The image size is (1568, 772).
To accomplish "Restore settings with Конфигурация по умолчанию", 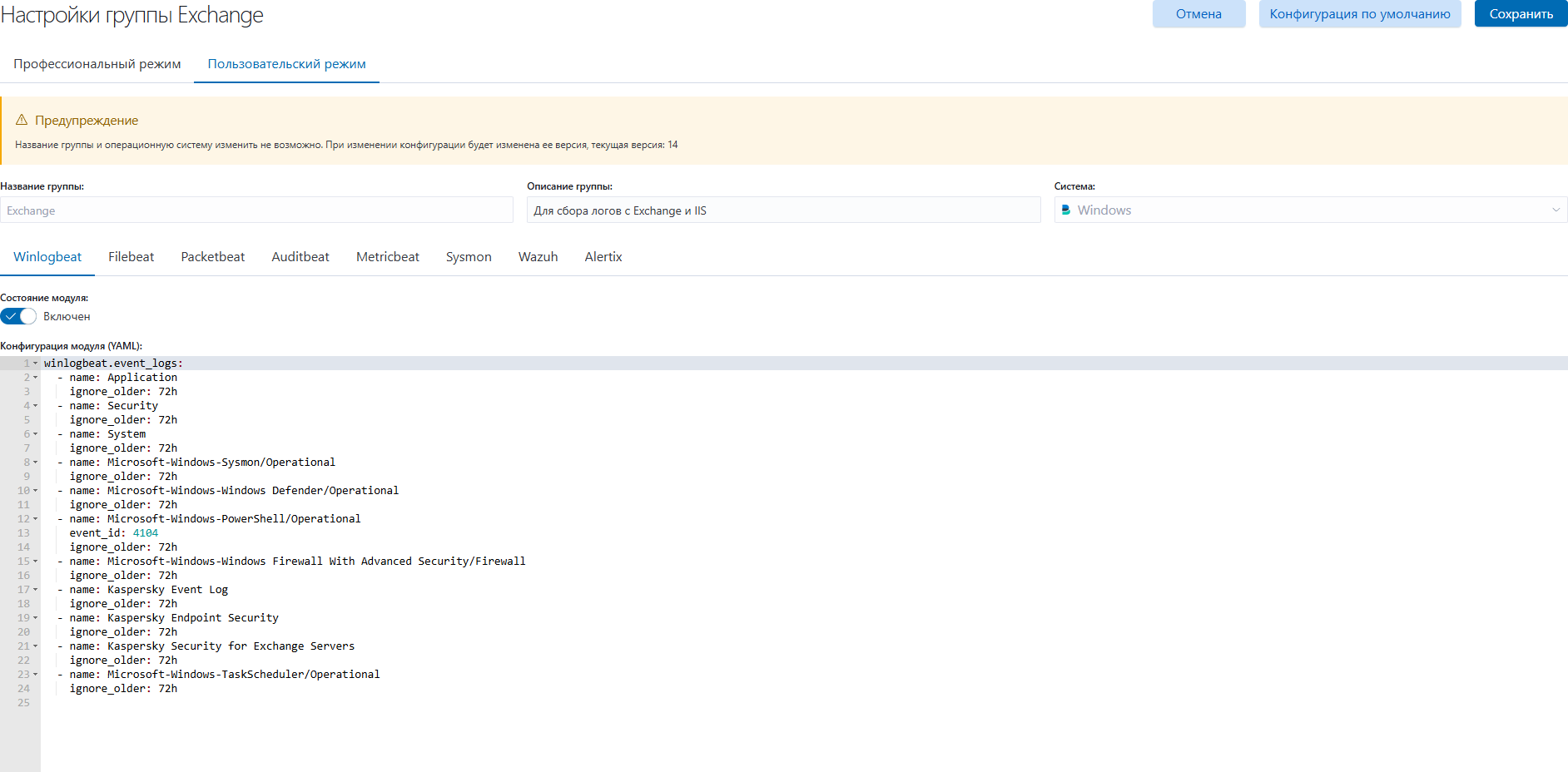I will (1360, 14).
